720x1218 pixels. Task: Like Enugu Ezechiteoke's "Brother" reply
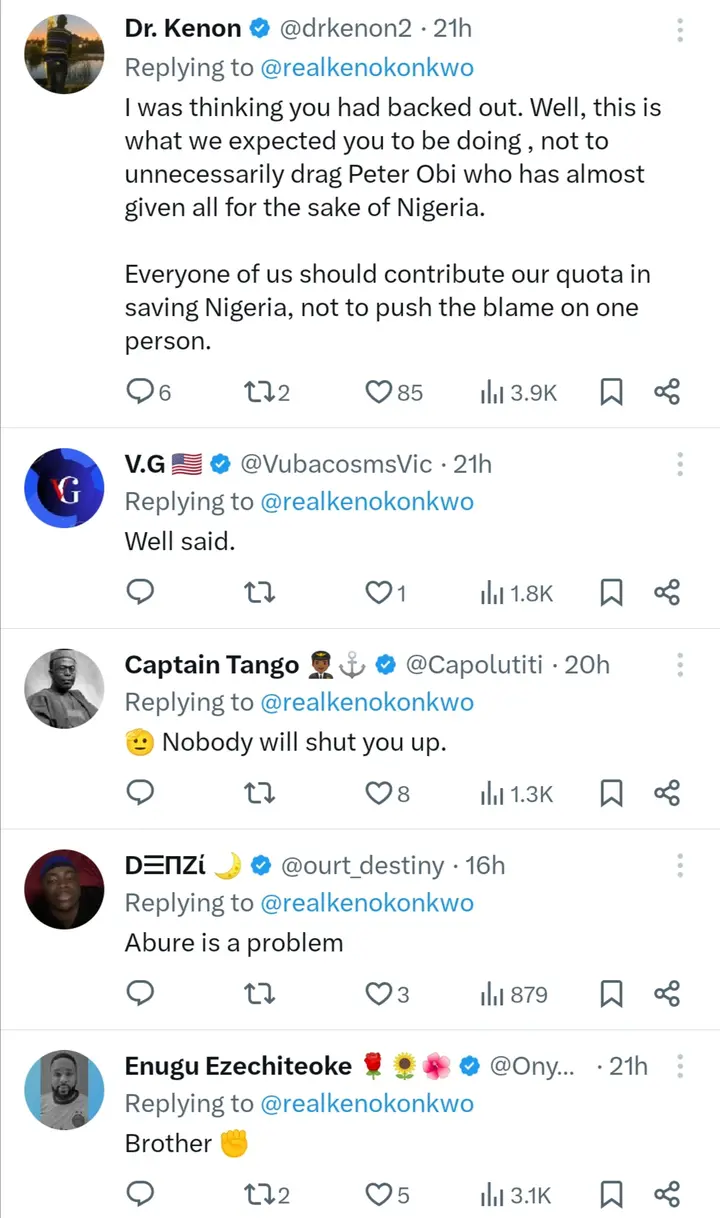[x=378, y=1194]
